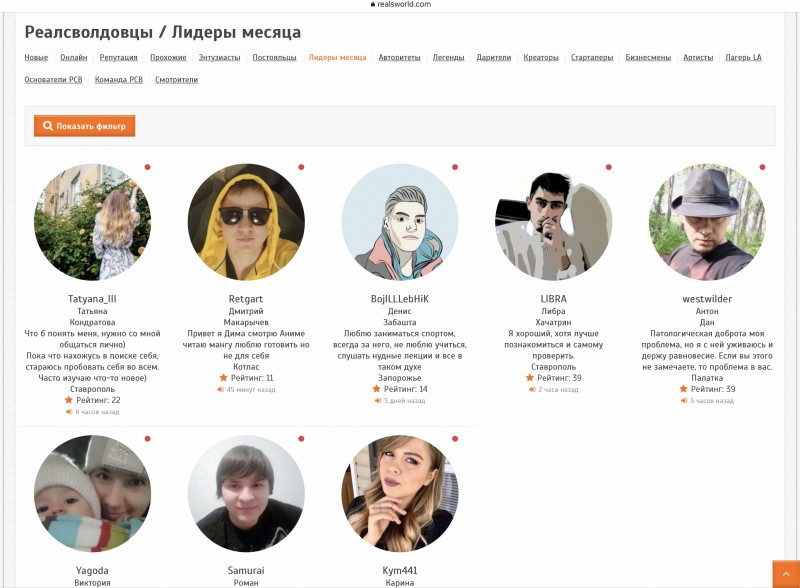Image resolution: width=800 pixels, height=588 pixels.
Task: Click the rating star icon for BojILLLebHiK
Action: 377,389
